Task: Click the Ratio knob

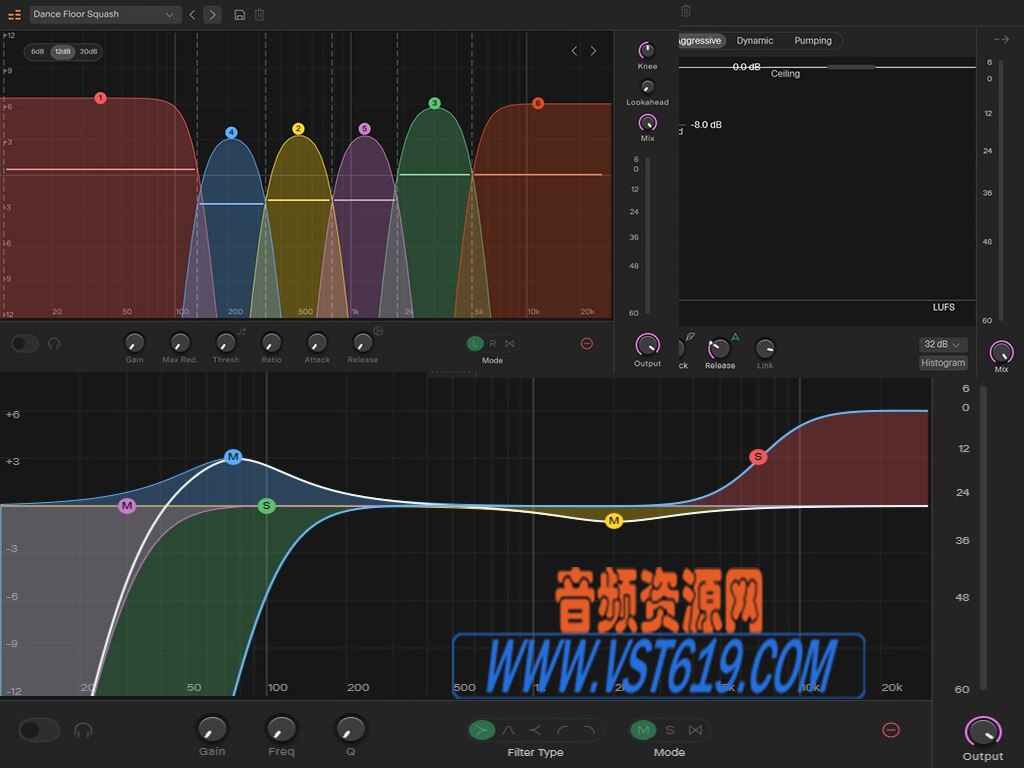Action: pos(271,342)
